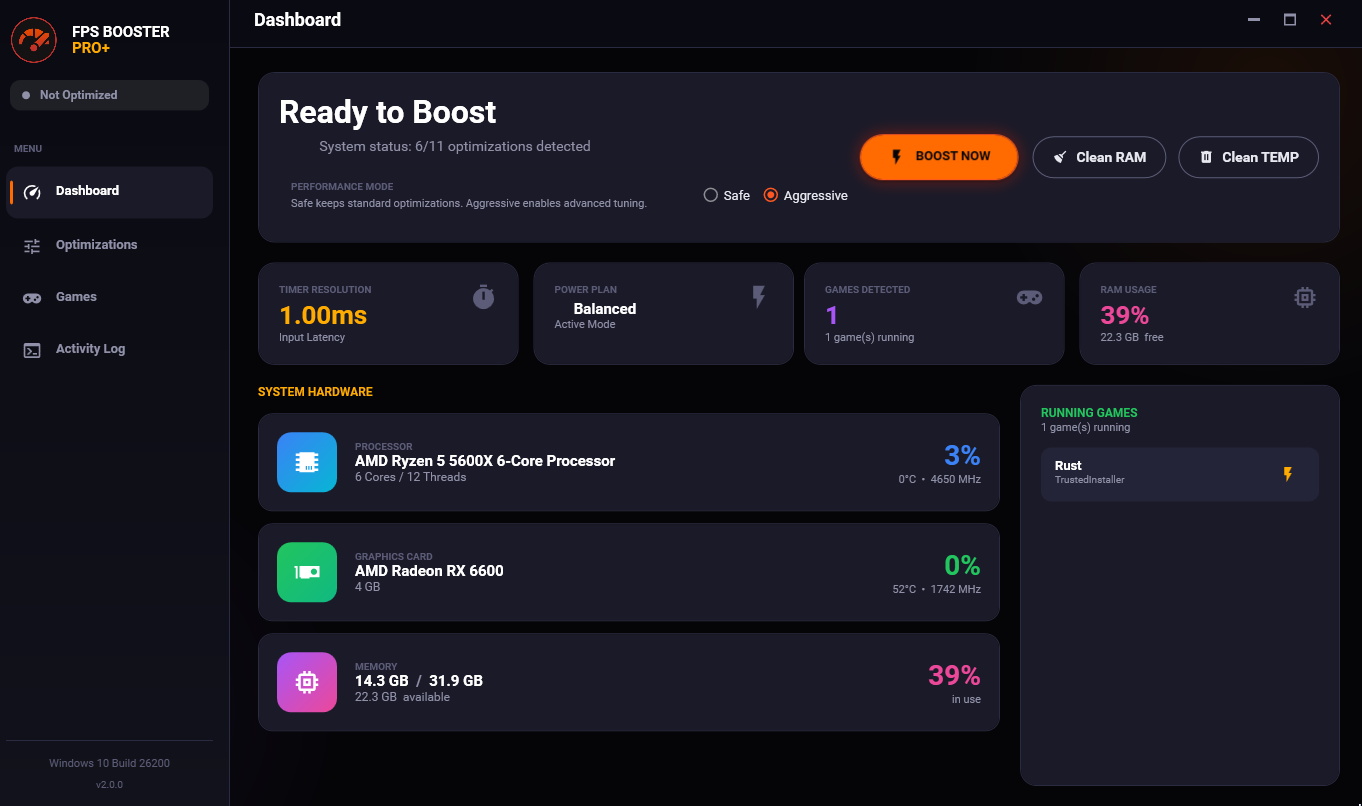This screenshot has width=1362, height=806.
Task: Open the Games section from the menu
Action: click(75, 296)
